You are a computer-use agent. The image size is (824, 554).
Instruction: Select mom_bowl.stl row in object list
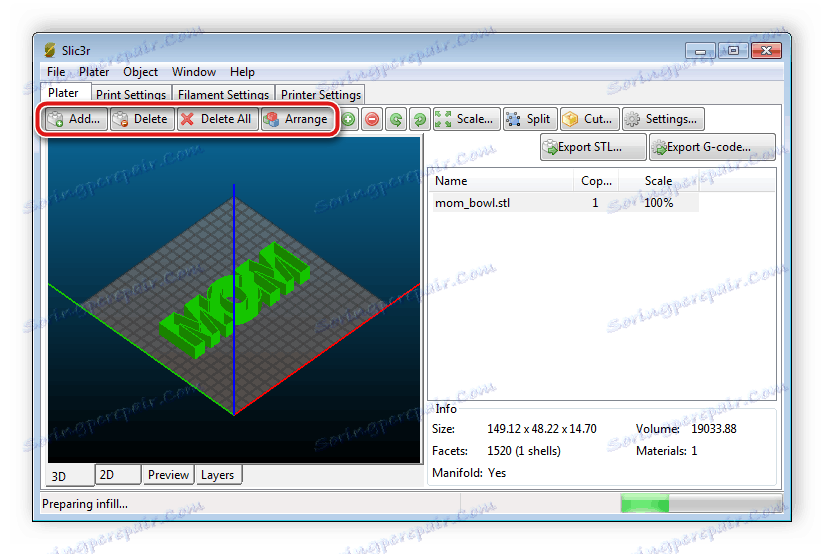coord(565,203)
